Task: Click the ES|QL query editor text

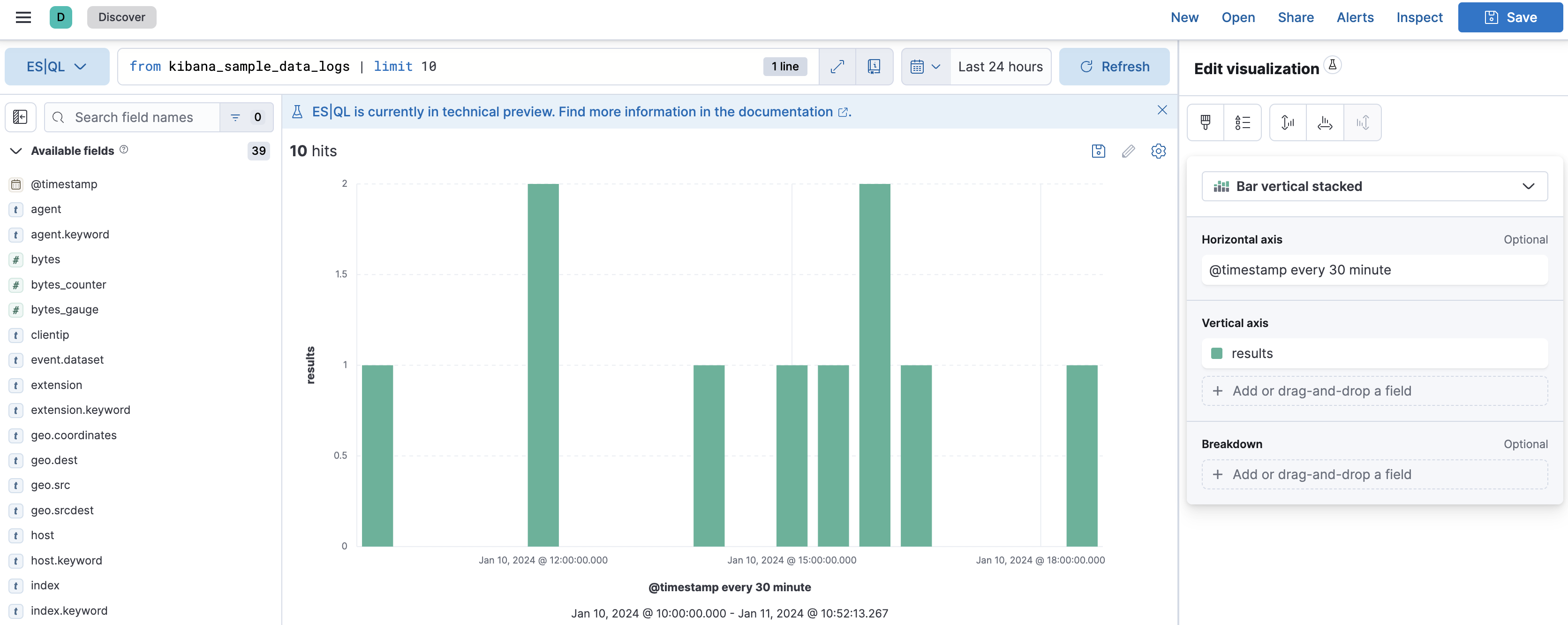Action: 283,67
